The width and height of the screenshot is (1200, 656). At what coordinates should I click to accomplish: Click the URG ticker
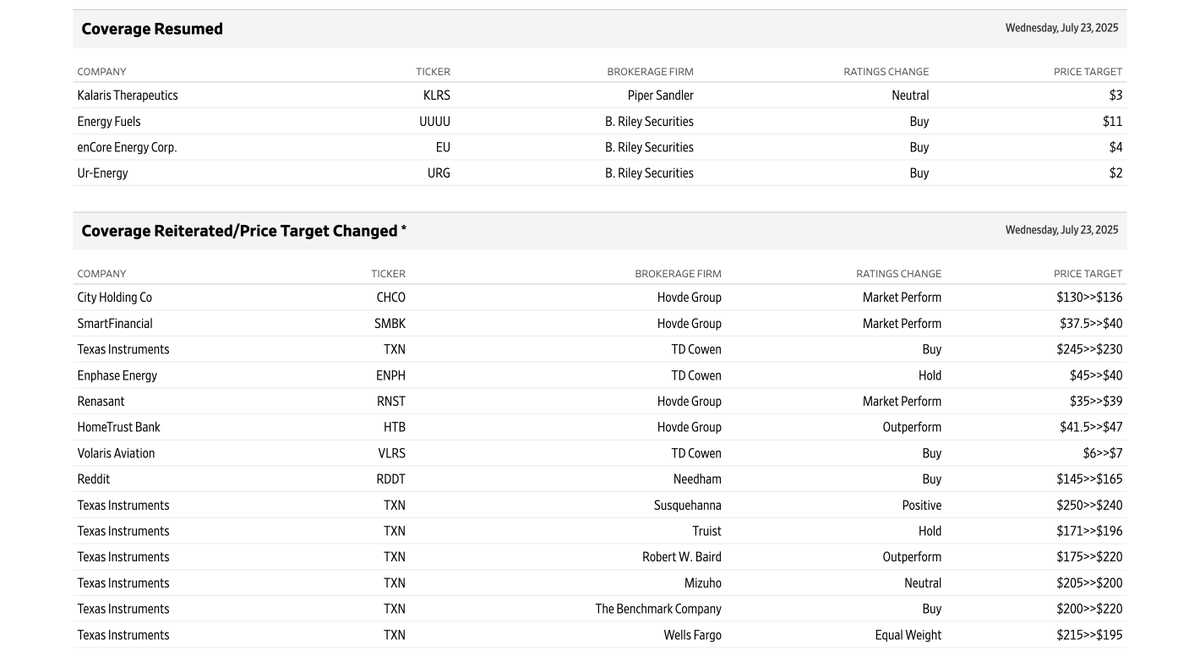(439, 173)
